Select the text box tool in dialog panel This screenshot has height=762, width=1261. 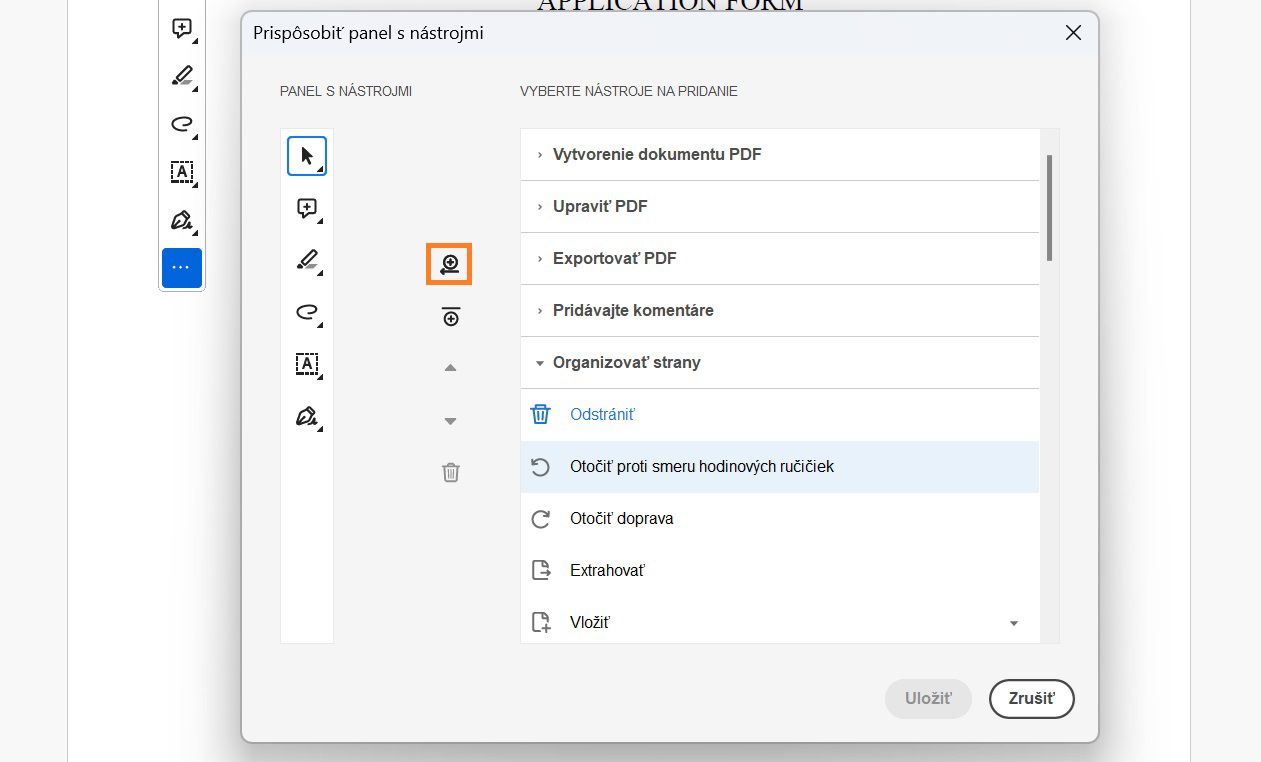click(307, 364)
